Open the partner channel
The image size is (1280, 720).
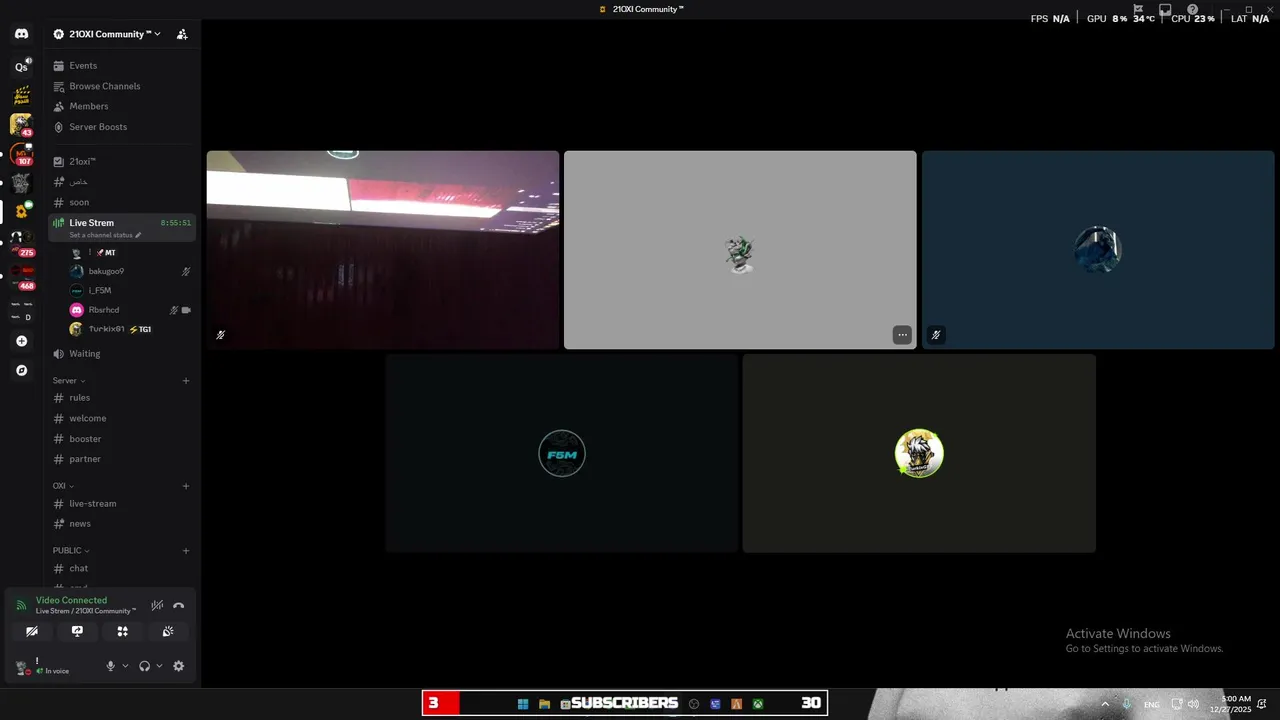coord(122,459)
